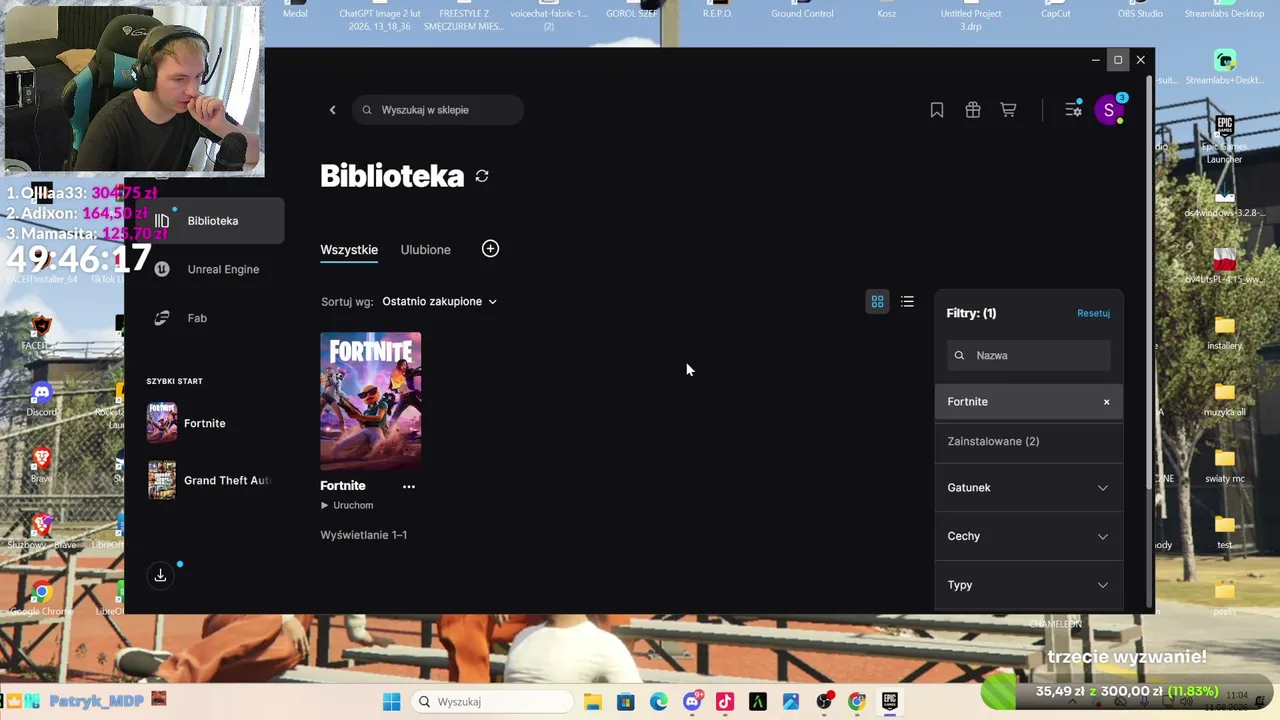The image size is (1280, 720).
Task: Open File Explorer from the taskbar
Action: point(593,702)
